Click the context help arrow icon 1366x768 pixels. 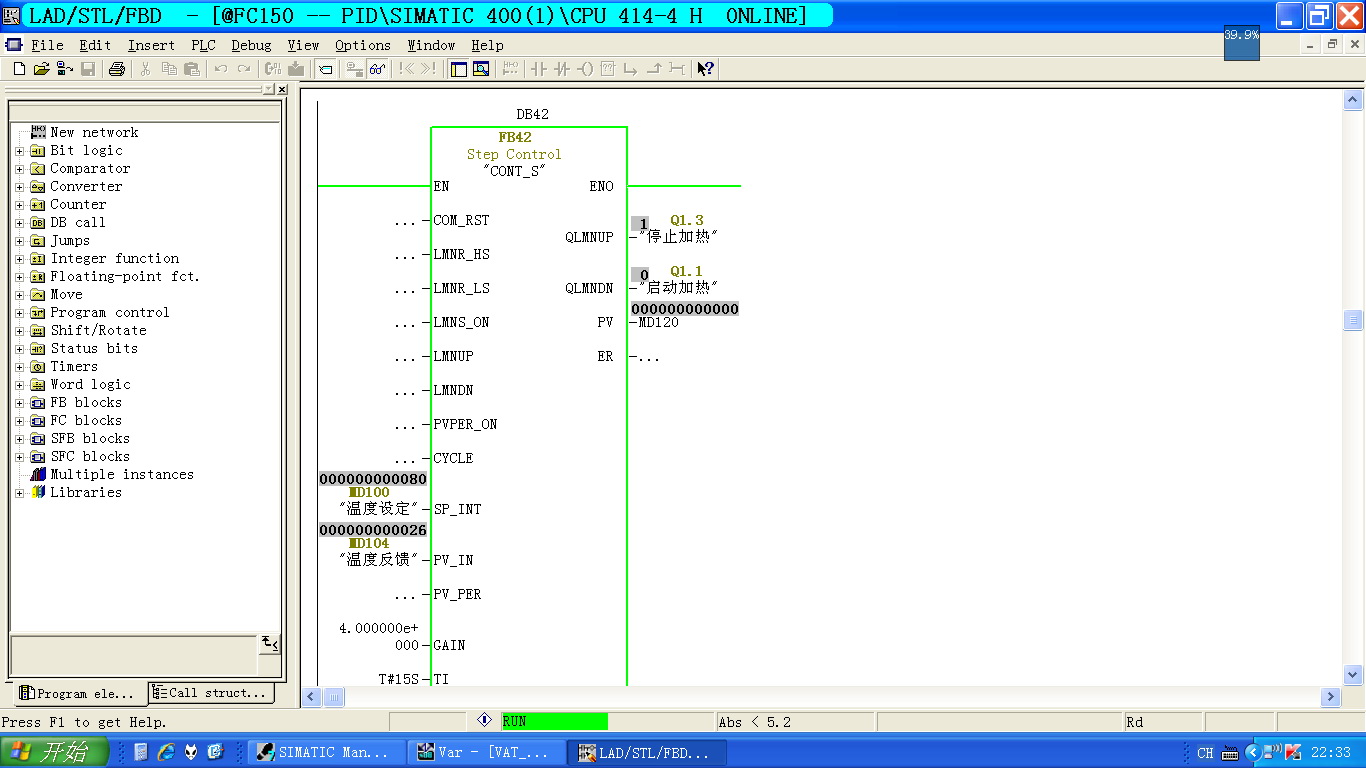click(705, 69)
